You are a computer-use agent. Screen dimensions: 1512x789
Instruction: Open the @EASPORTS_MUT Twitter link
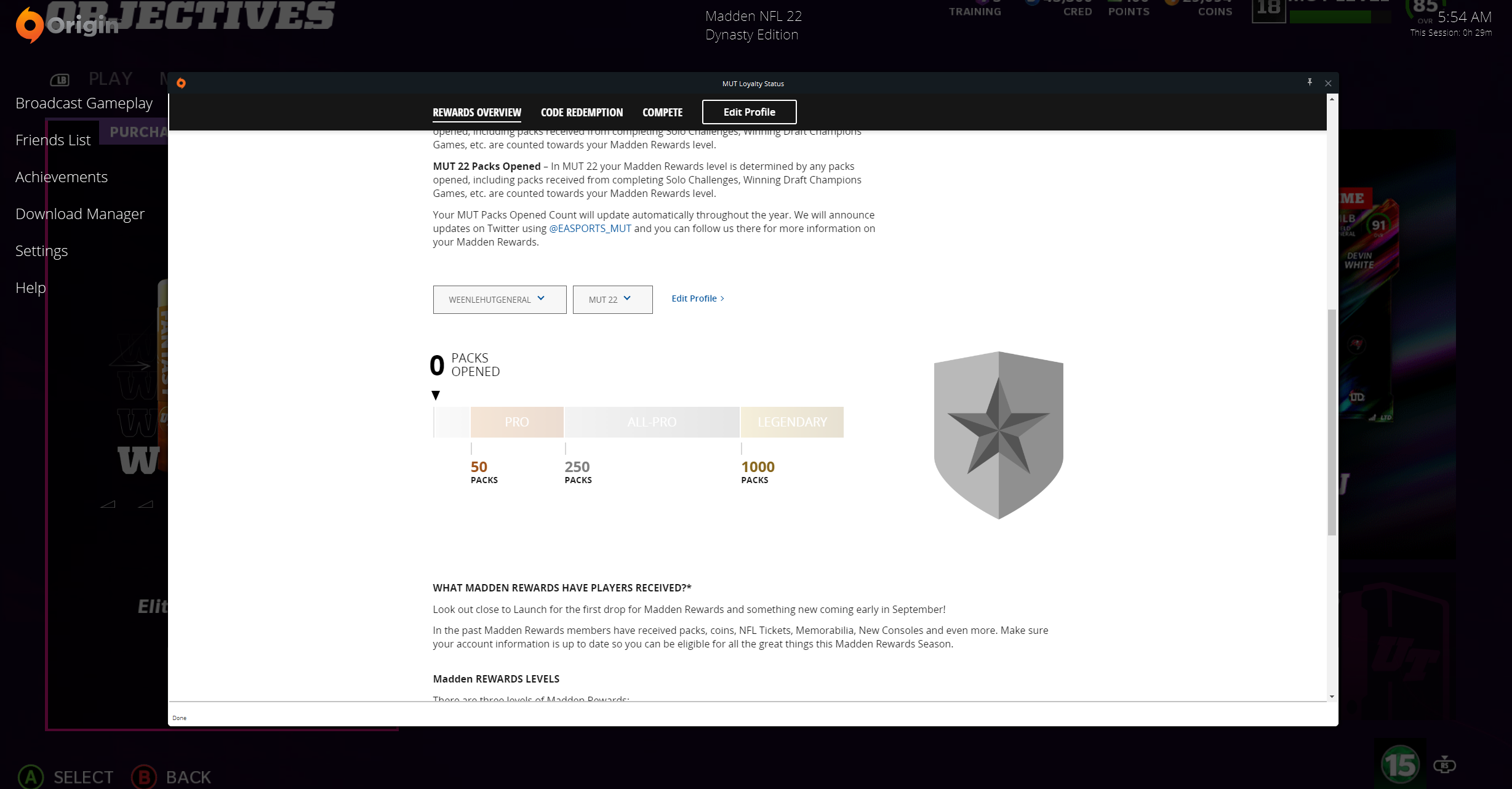tap(590, 228)
